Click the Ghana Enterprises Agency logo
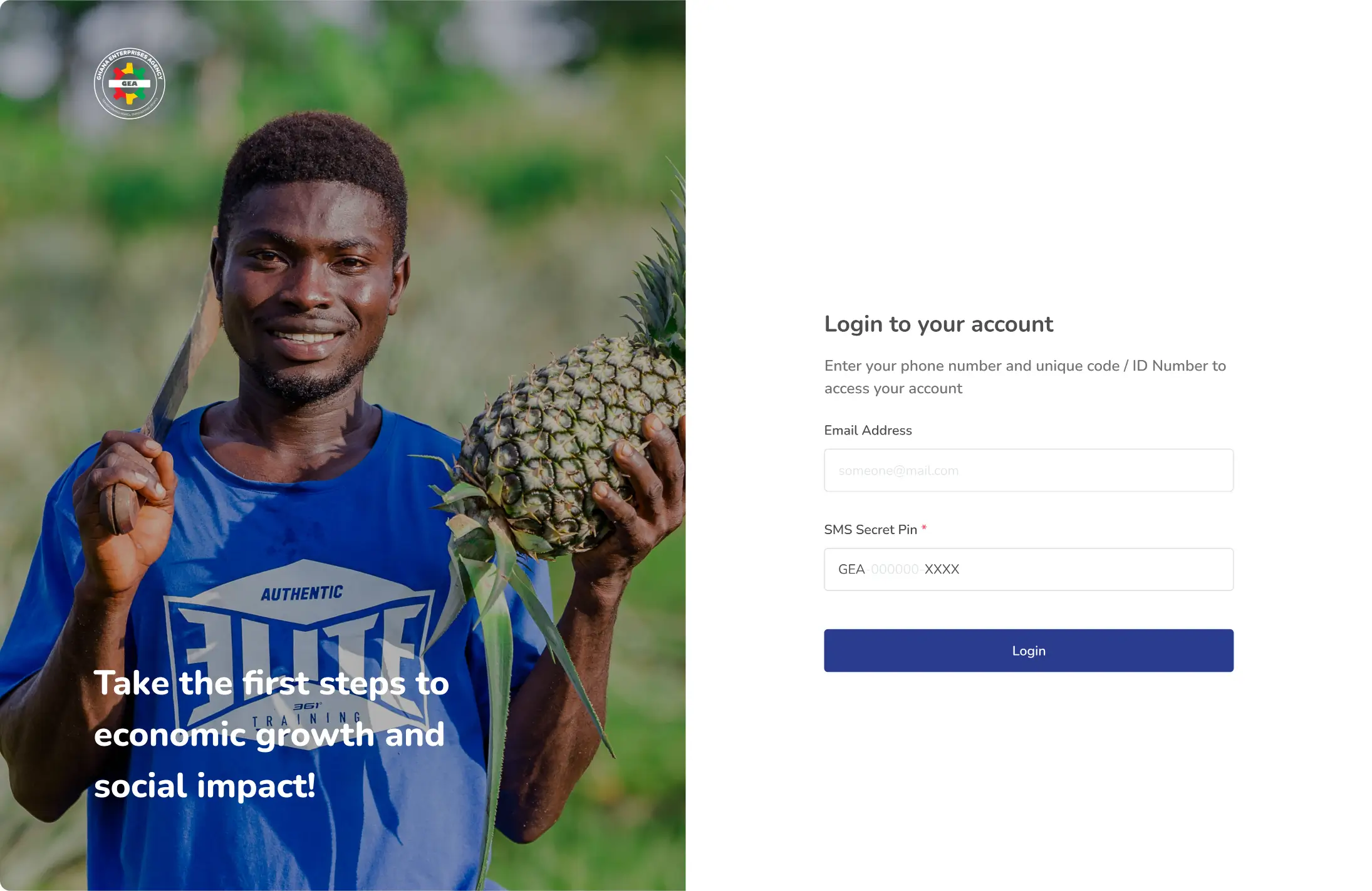 [130, 84]
